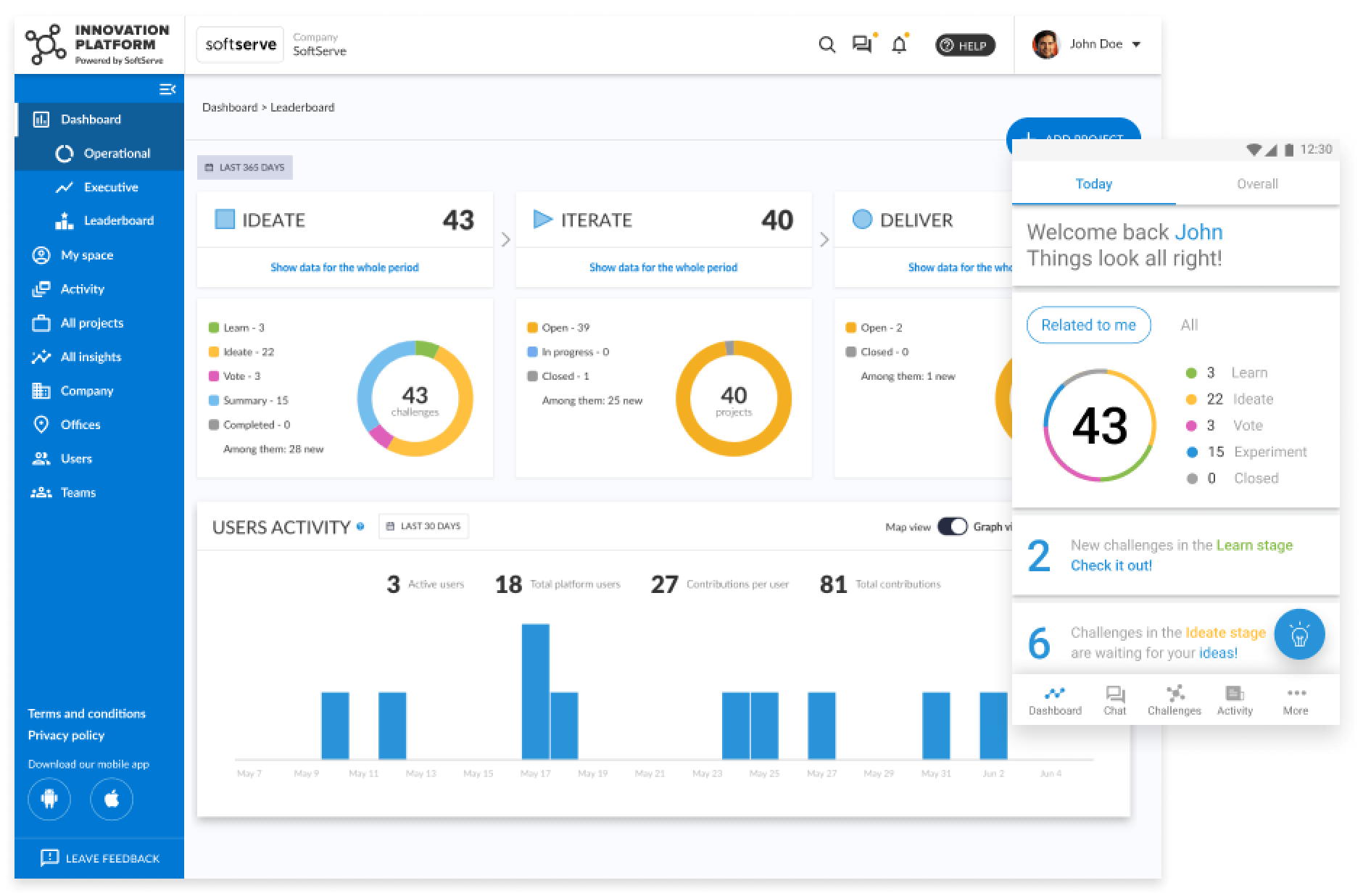The width and height of the screenshot is (1363, 896).
Task: Click the ITERATE triangle stage icon
Action: 542,219
